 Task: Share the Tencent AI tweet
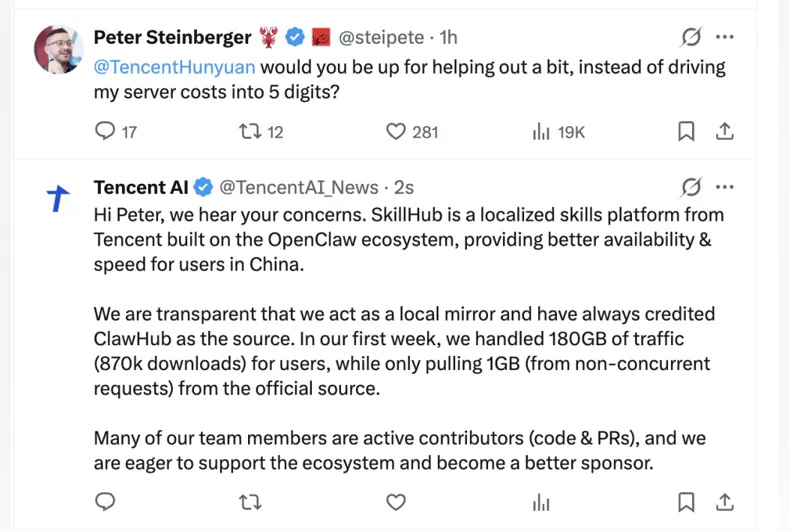725,501
